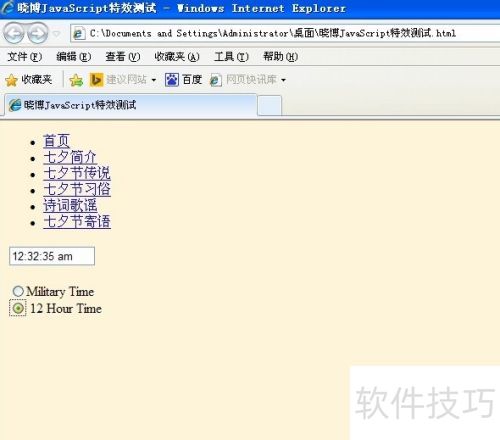
Task: Open the 七夕节习俗 link
Action: [77, 189]
